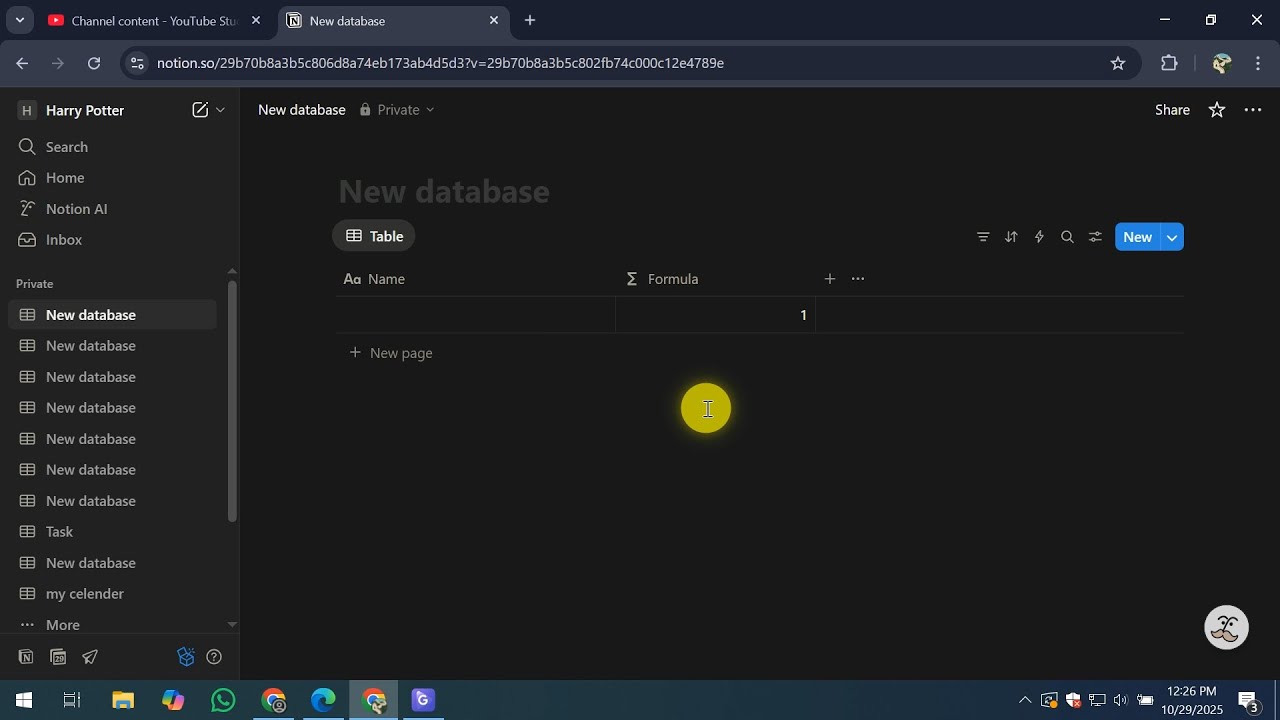Close the YouTube Studio browser tab

click(x=256, y=20)
